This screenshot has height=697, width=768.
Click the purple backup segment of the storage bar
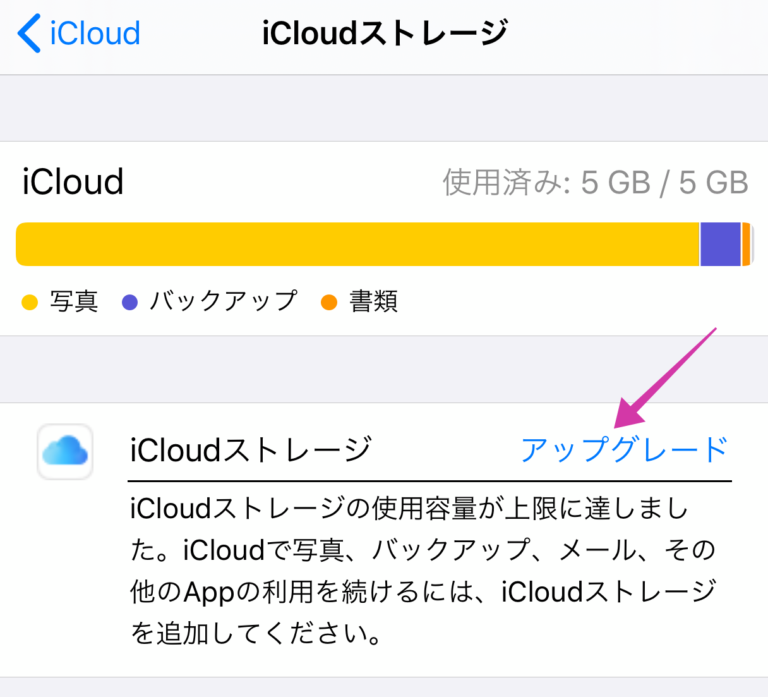(x=719, y=244)
